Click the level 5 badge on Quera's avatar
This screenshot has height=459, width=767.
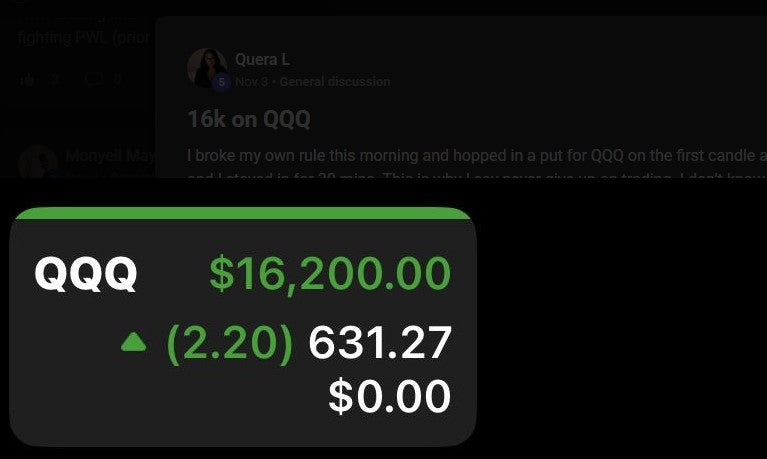(222, 82)
